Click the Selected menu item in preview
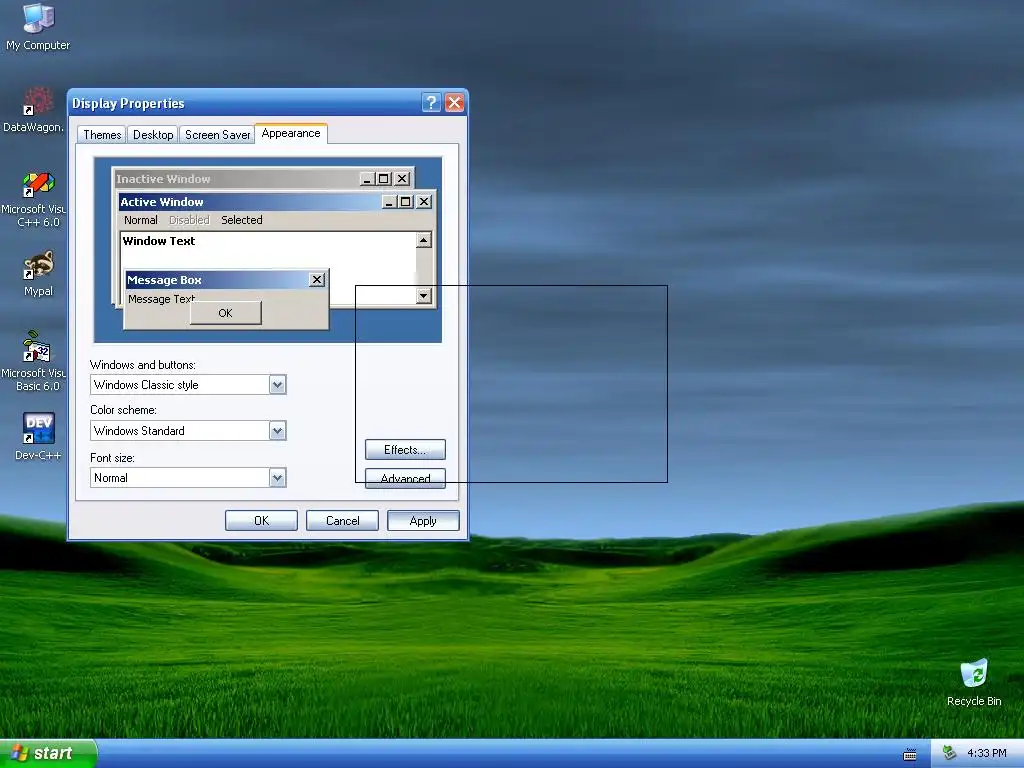Viewport: 1024px width, 768px height. click(x=242, y=220)
